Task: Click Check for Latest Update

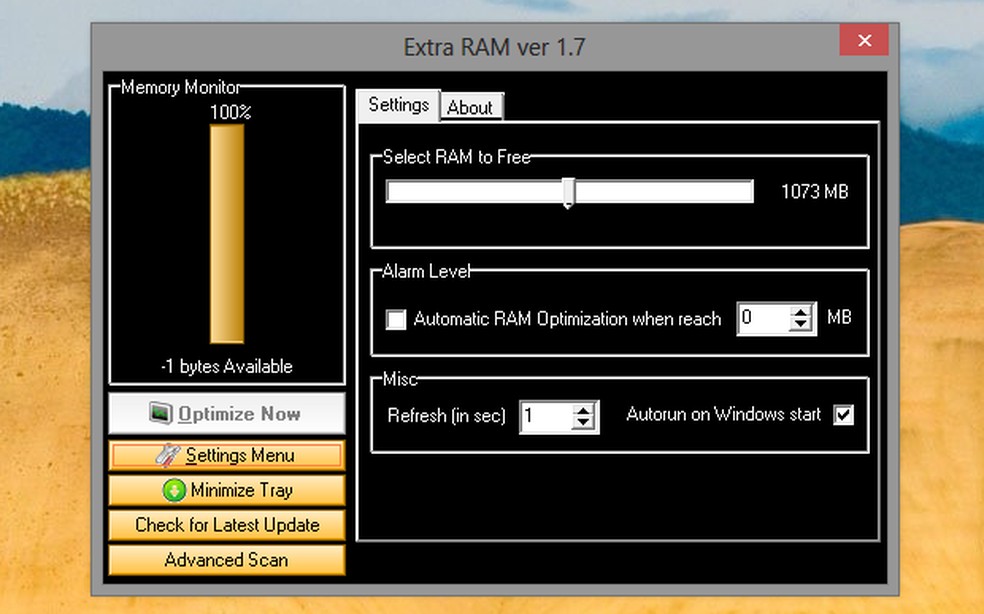Action: [x=225, y=525]
